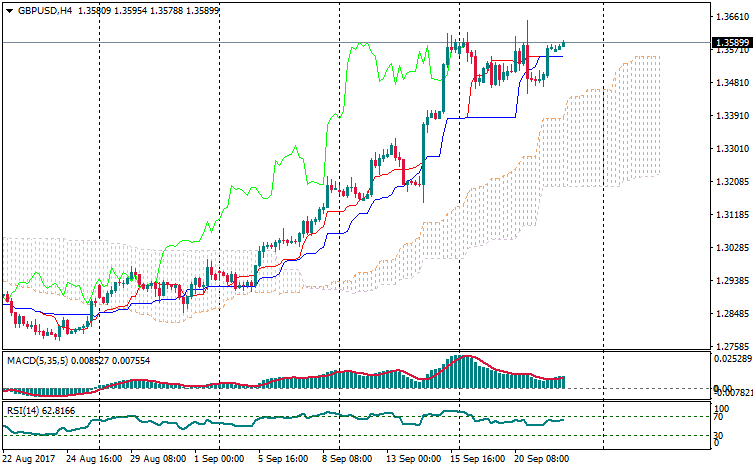
Task: Click the 1.36610 price scale label
Action: 729,17
